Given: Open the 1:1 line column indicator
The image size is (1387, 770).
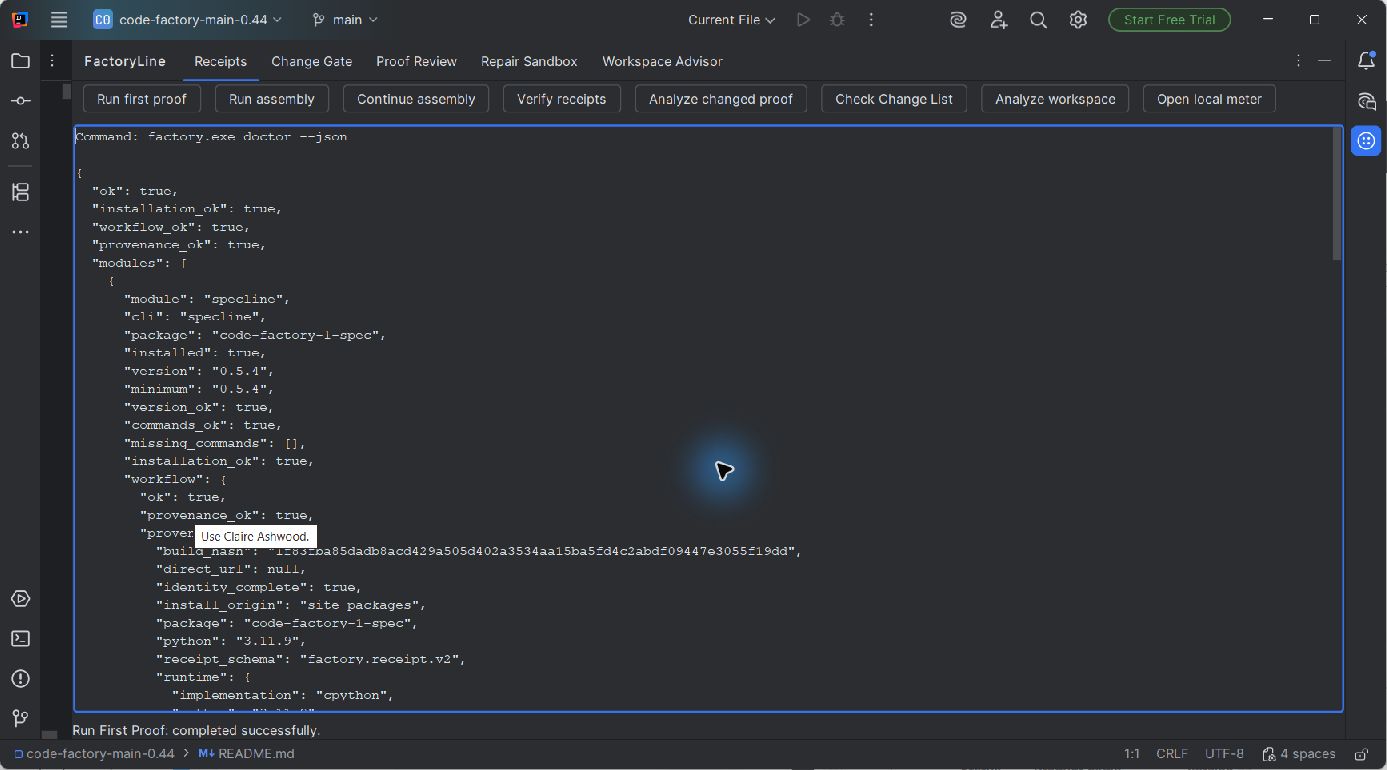Looking at the screenshot, I should pos(1132,754).
